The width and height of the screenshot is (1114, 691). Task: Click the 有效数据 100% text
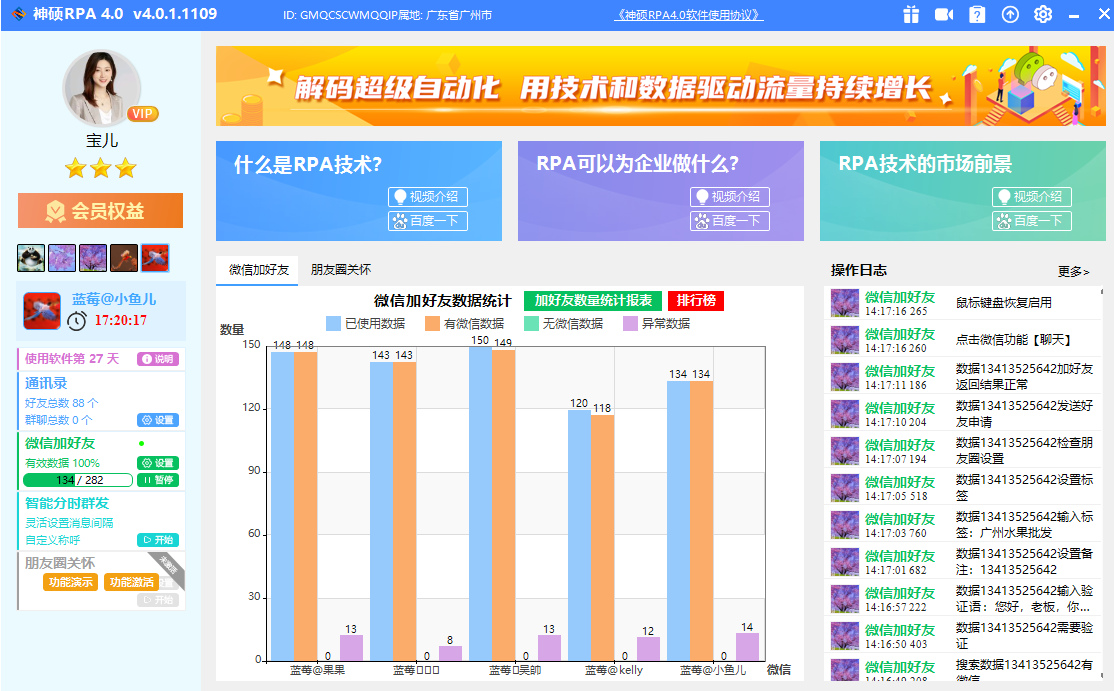pyautogui.click(x=63, y=463)
